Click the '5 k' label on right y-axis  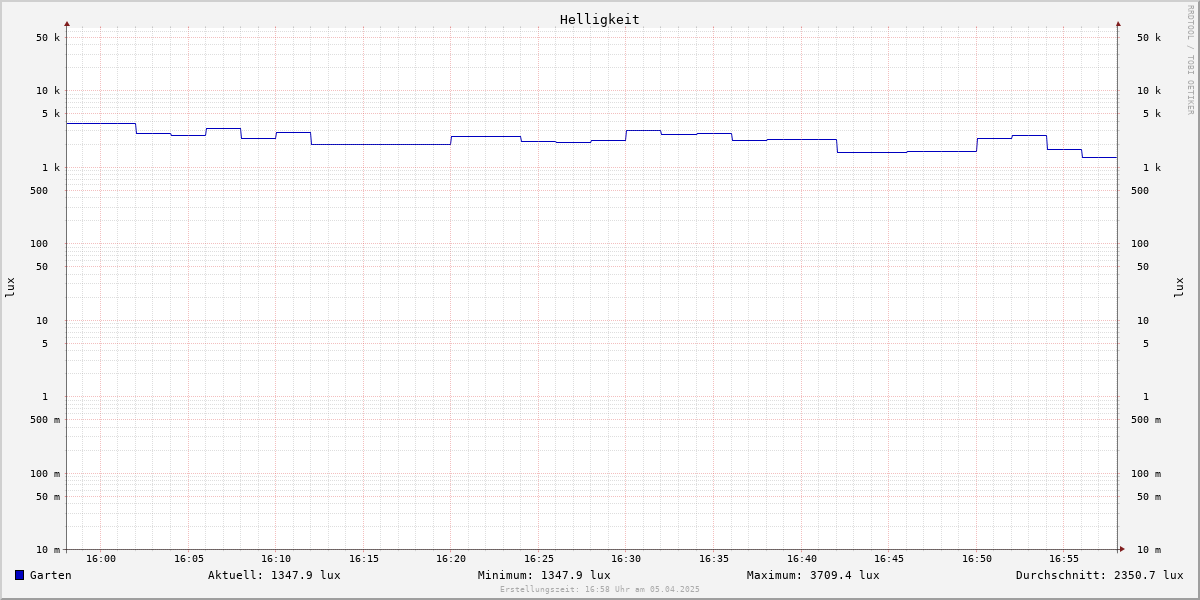(x=1152, y=114)
